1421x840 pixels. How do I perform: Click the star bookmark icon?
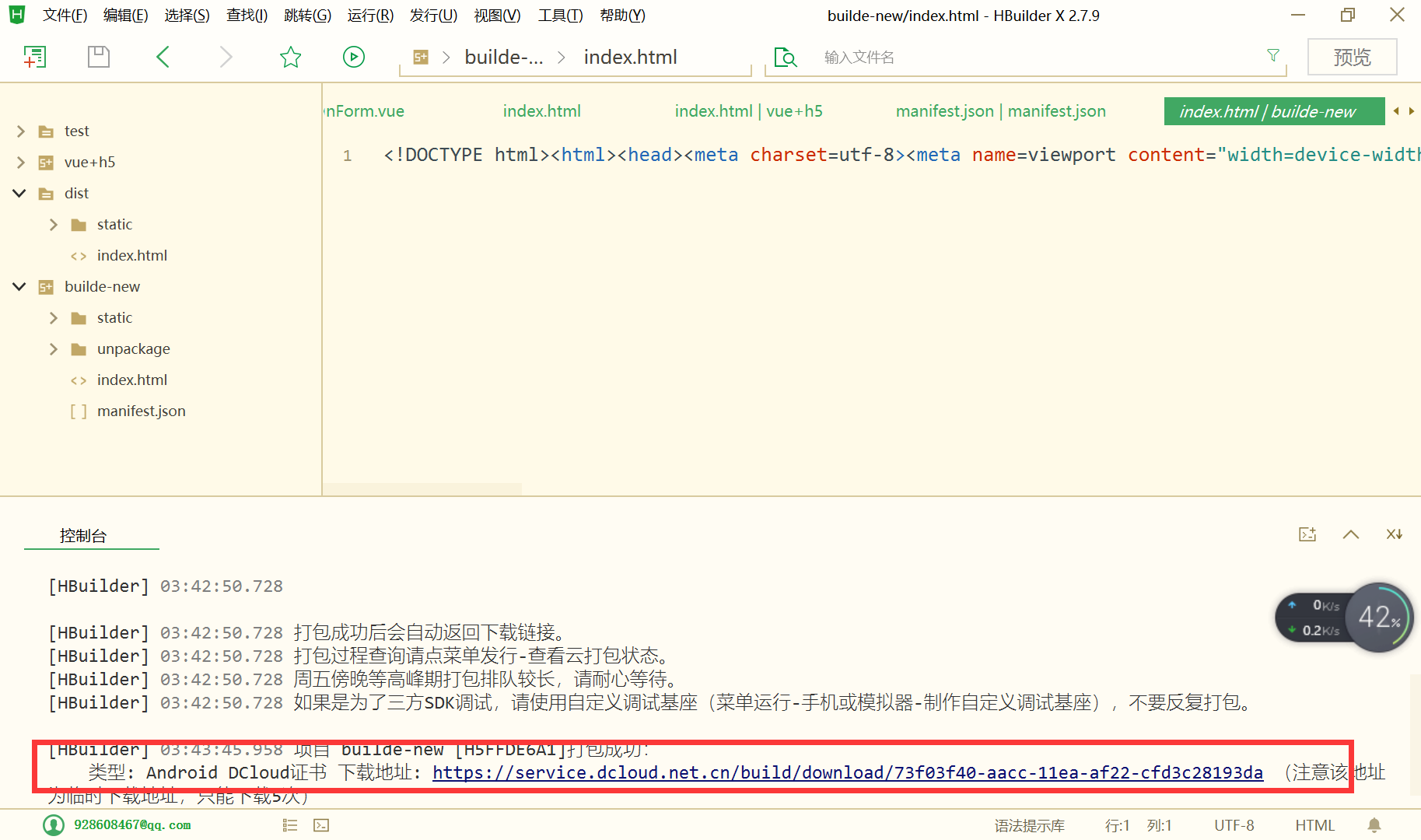(x=290, y=57)
